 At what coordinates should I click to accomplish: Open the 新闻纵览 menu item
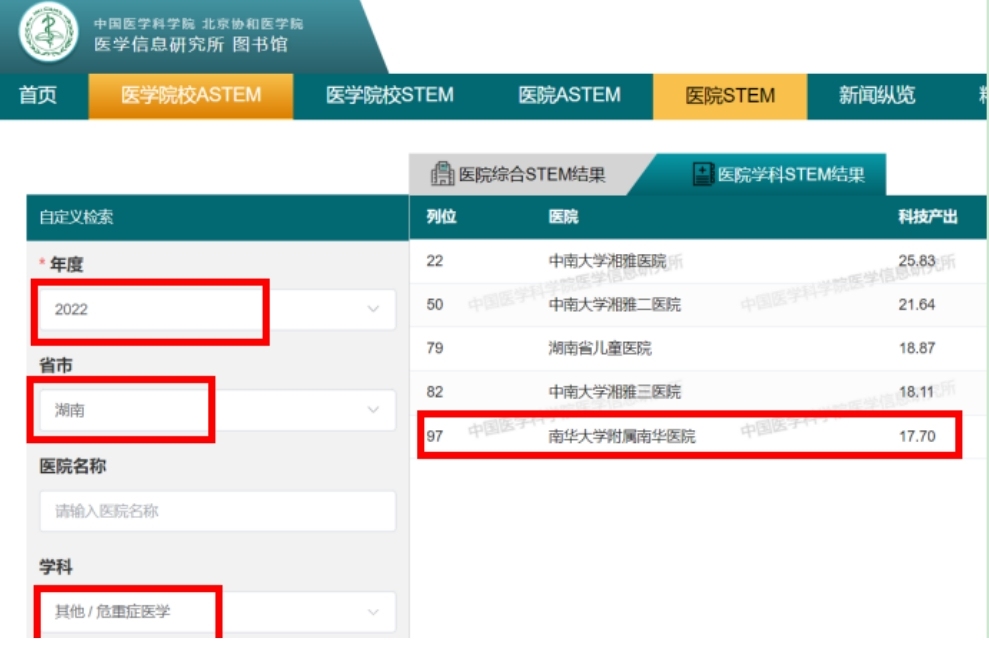click(876, 96)
